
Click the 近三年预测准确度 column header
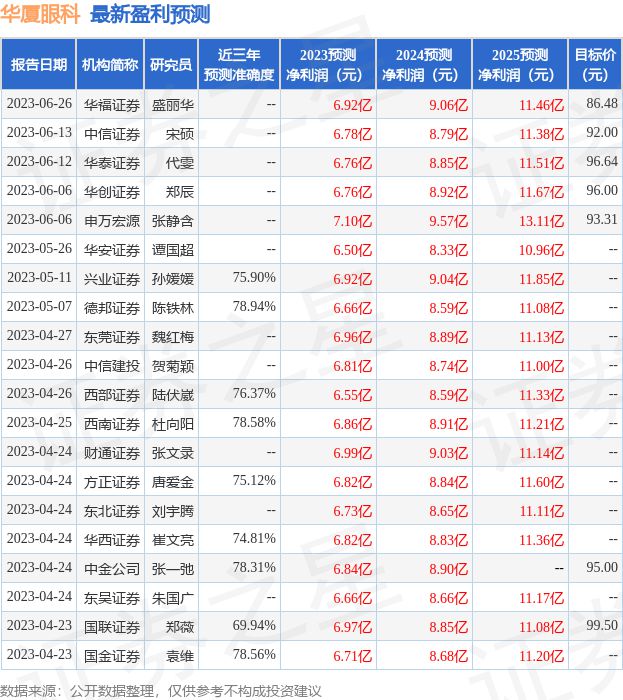[x=239, y=64]
